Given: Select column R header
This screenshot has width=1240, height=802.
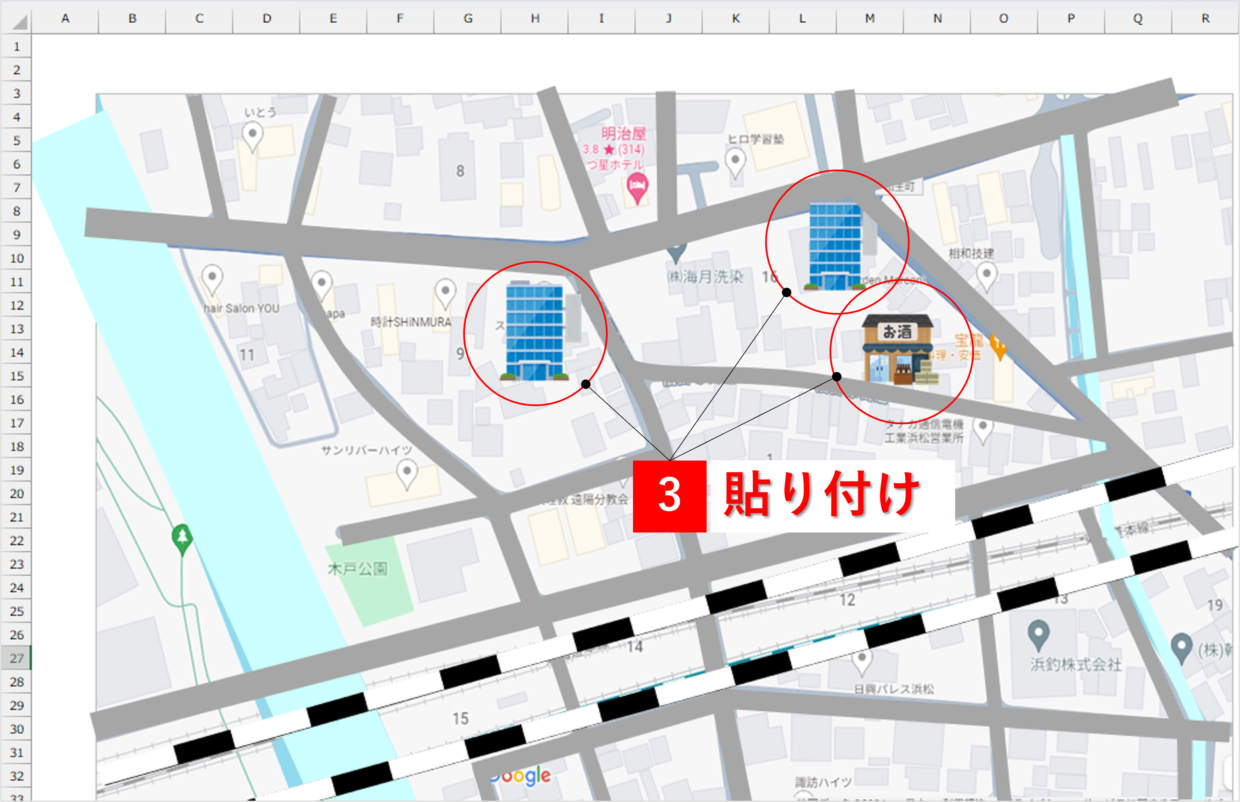Looking at the screenshot, I should pos(1206,18).
